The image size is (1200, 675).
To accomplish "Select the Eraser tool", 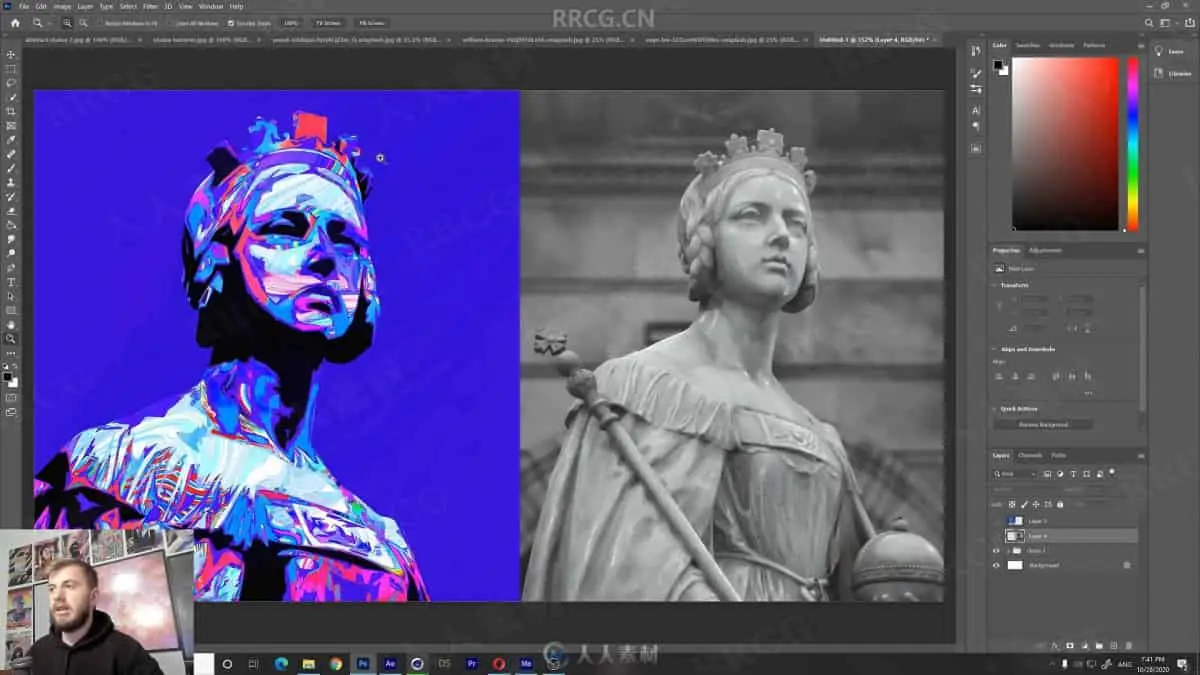I will [11, 211].
